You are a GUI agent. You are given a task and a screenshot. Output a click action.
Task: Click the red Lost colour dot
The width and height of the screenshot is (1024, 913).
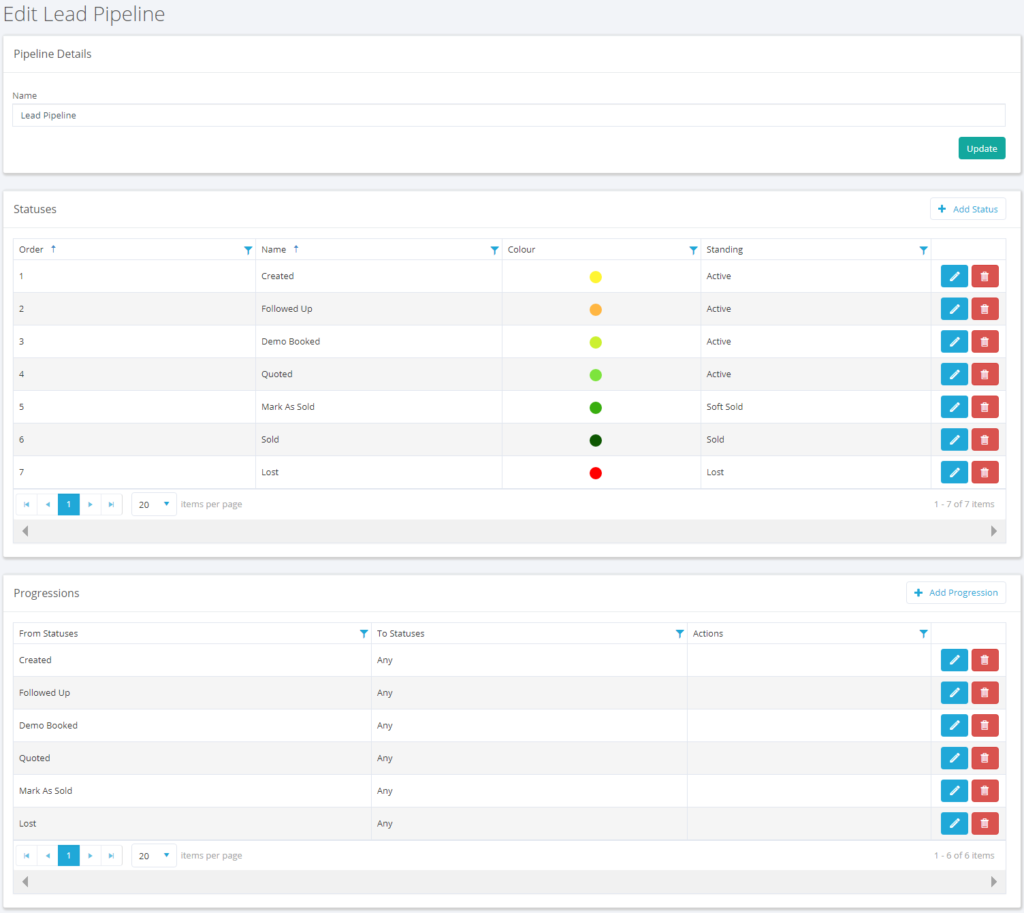[x=596, y=473]
